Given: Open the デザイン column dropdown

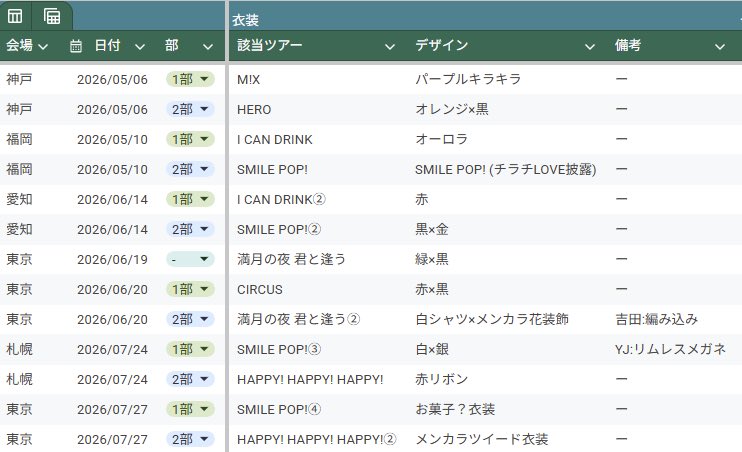Looking at the screenshot, I should click(590, 46).
